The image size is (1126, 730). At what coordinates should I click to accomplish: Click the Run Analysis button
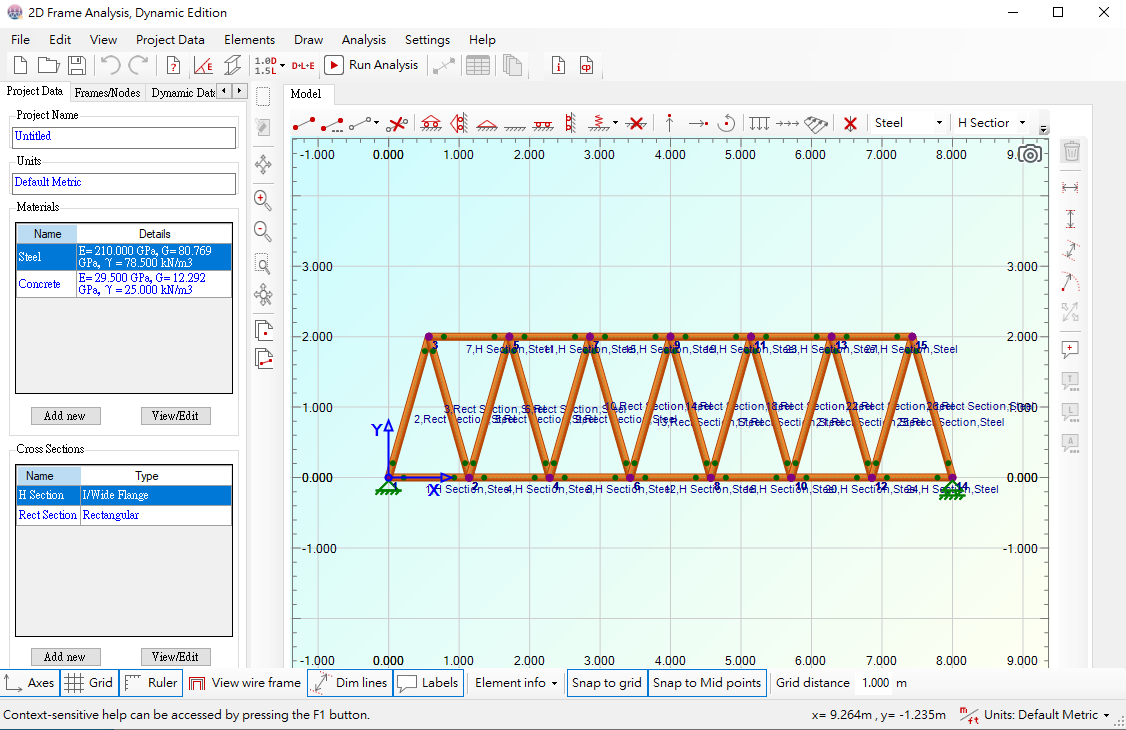tap(371, 65)
